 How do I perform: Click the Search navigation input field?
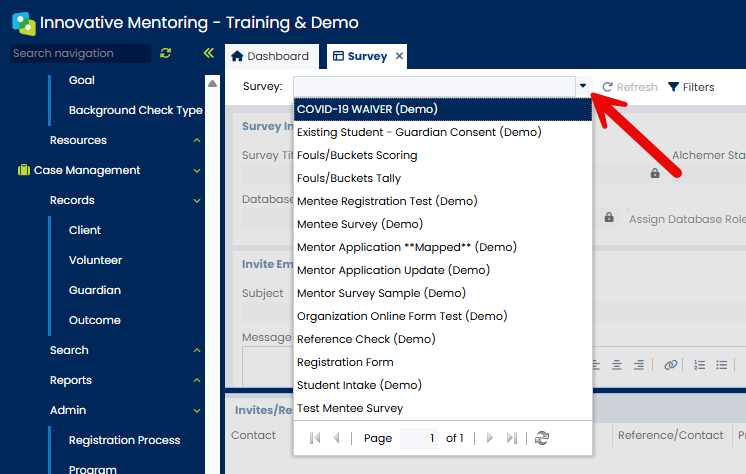[x=80, y=53]
